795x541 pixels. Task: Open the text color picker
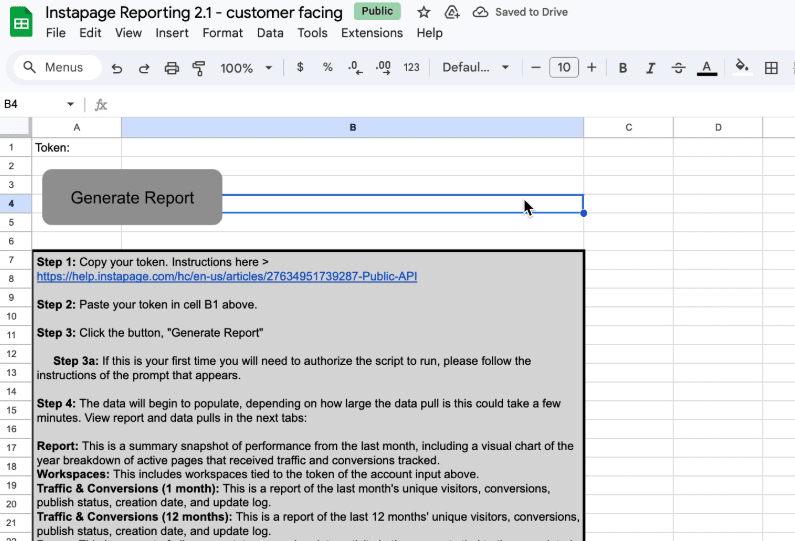(x=707, y=68)
